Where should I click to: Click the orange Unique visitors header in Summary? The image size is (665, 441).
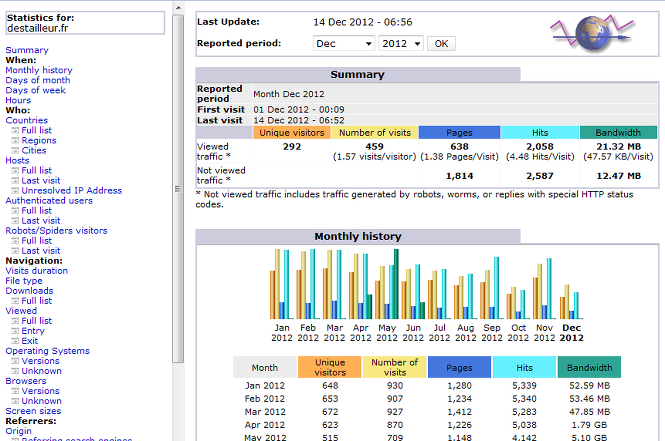292,132
